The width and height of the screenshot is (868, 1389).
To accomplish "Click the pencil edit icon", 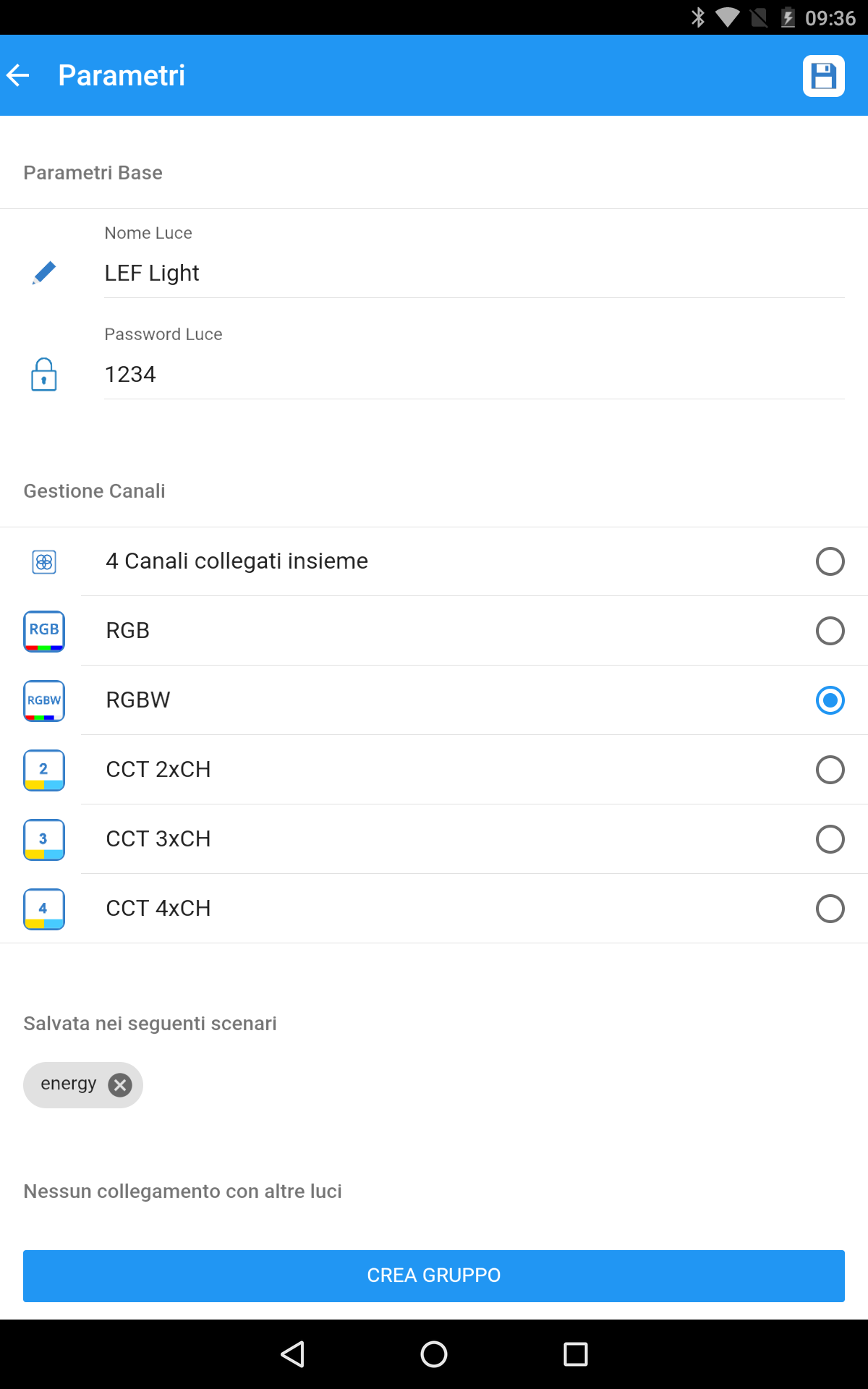I will click(x=44, y=273).
